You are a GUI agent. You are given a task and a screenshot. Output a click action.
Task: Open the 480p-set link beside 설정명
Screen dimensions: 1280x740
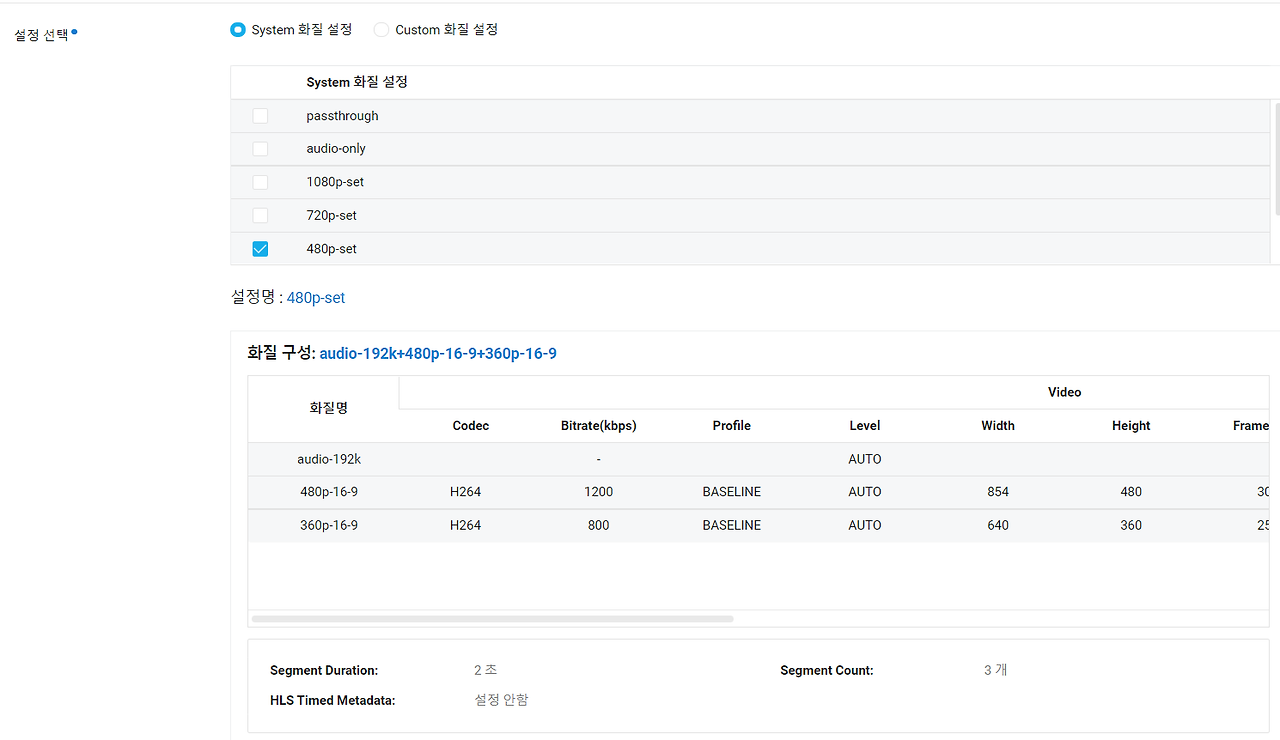click(316, 298)
